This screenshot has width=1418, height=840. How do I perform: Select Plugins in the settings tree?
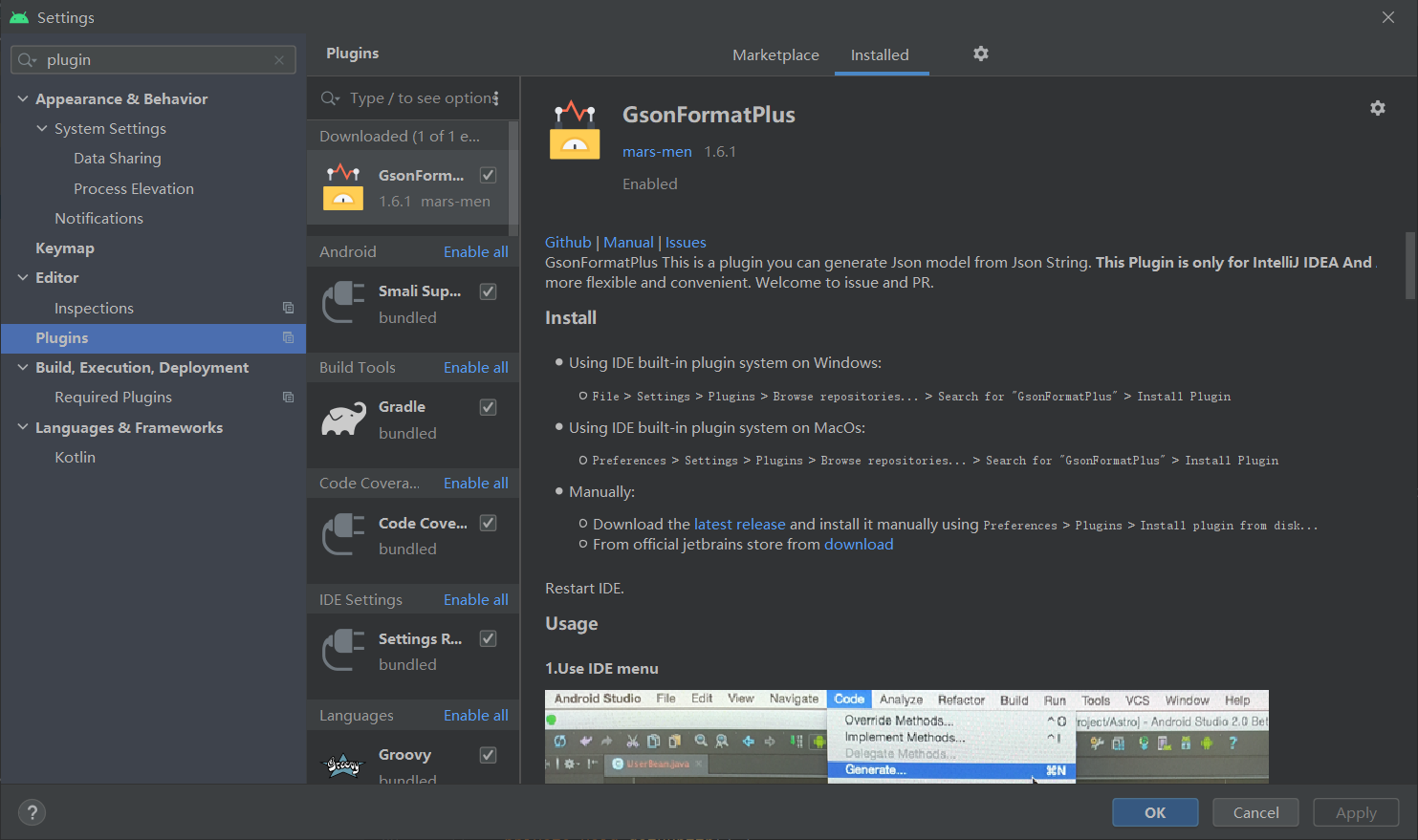[x=153, y=337]
